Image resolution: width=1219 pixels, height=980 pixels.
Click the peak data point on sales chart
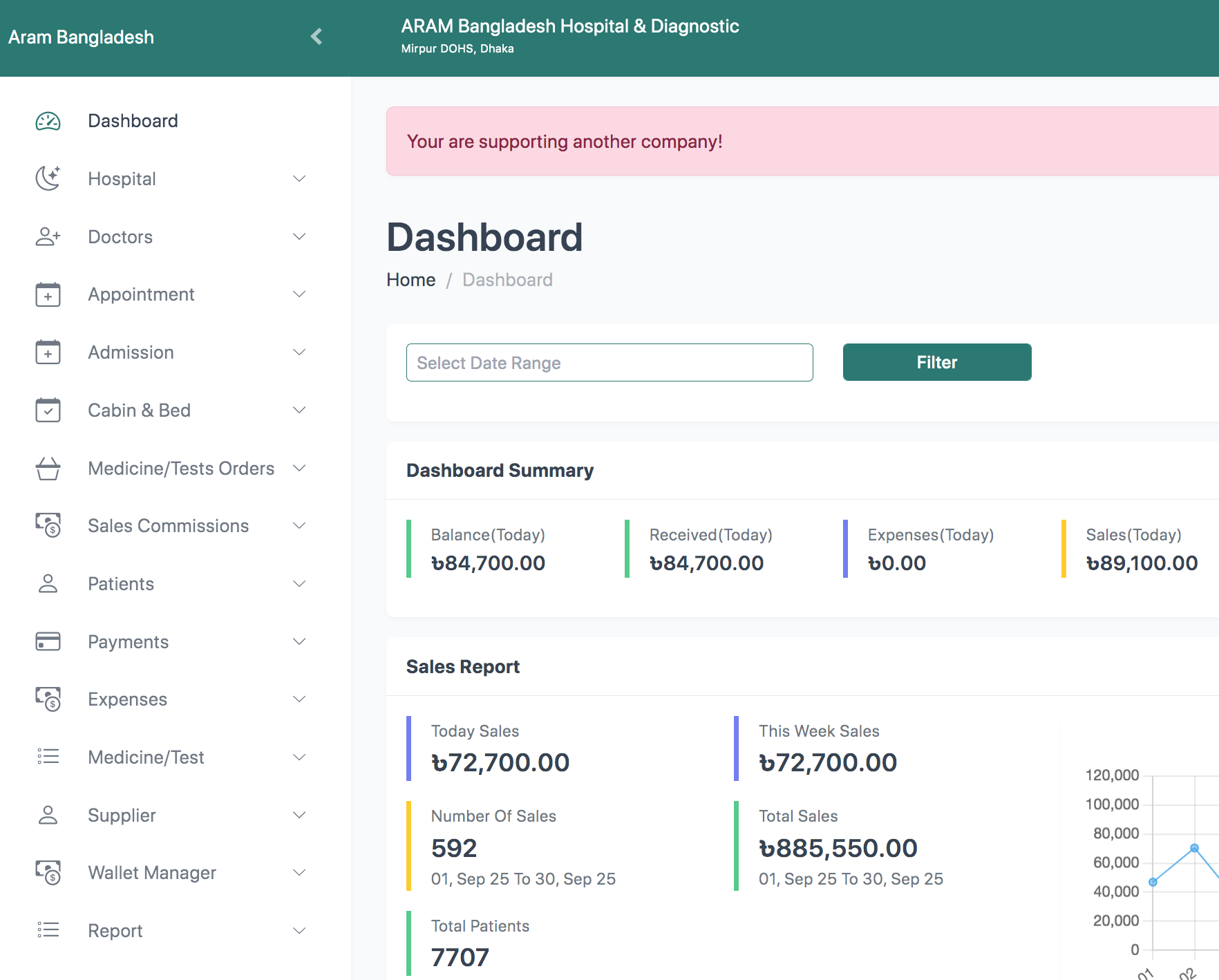click(1194, 848)
